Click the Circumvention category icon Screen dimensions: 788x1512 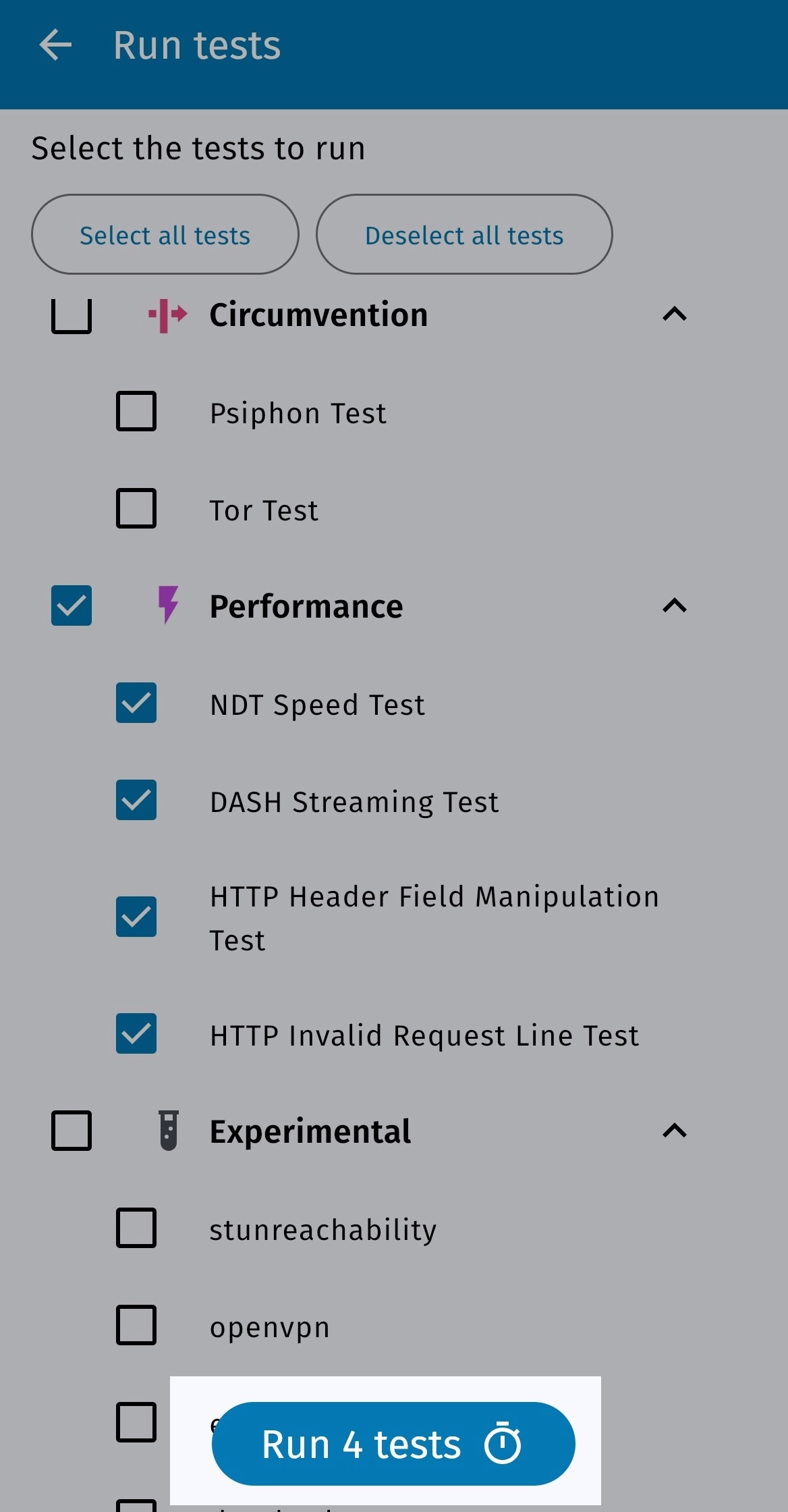pos(167,315)
